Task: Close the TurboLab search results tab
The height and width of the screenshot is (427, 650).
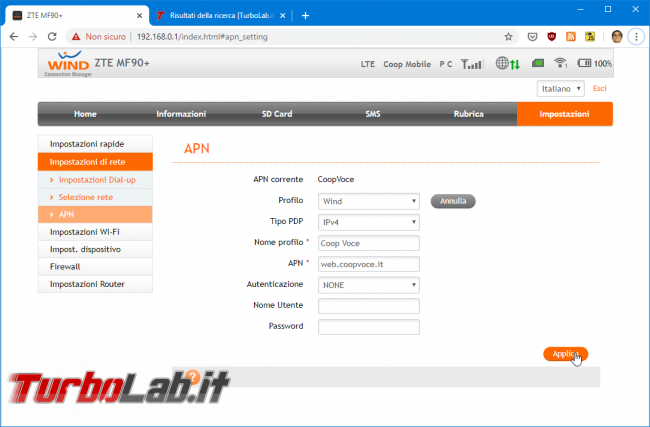Action: 283,16
